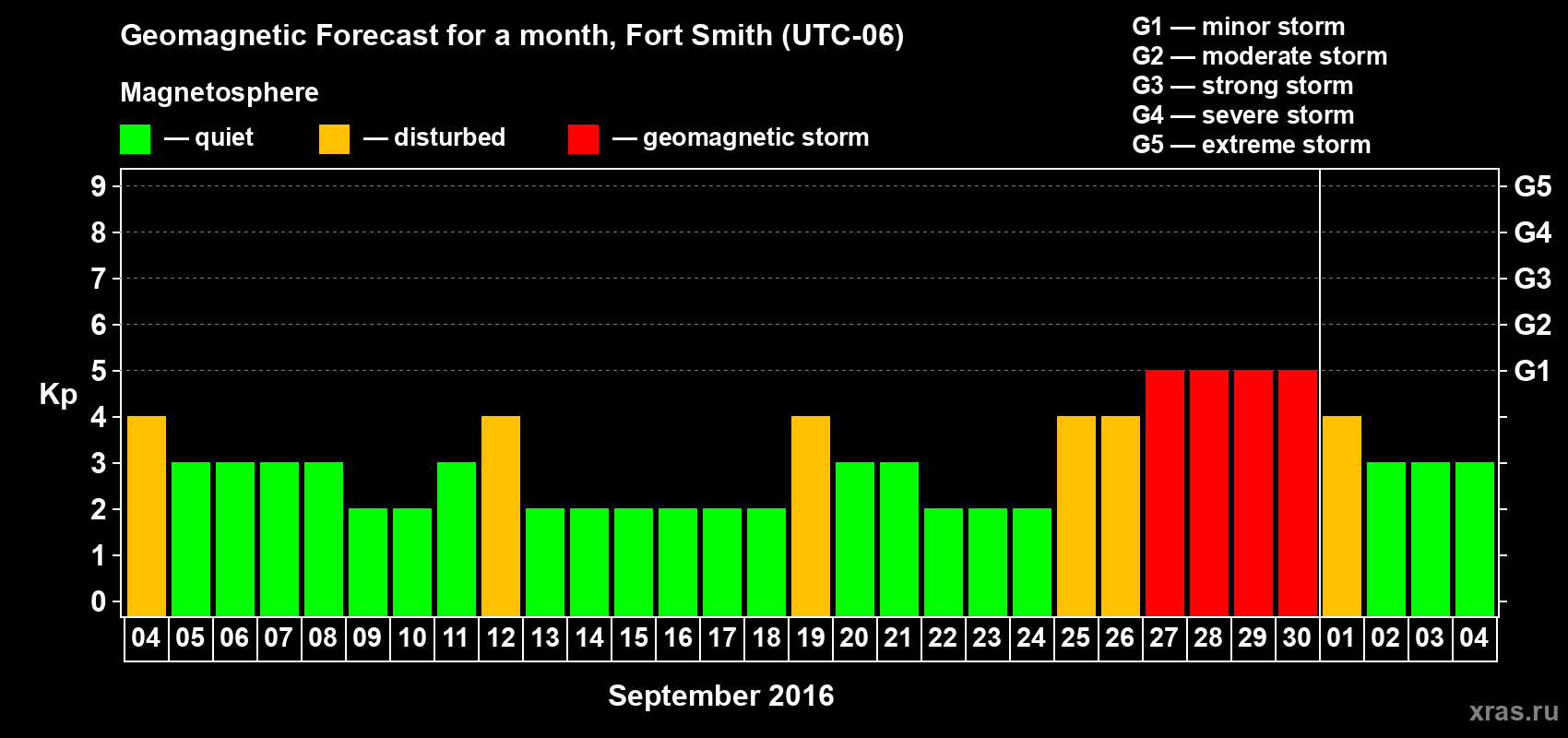
Task: Click the Kp value '9' on the left axis
Action: pyautogui.click(x=99, y=186)
